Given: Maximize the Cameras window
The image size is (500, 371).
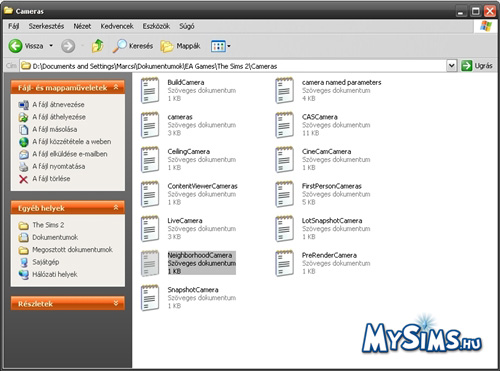Looking at the screenshot, I should [x=475, y=11].
